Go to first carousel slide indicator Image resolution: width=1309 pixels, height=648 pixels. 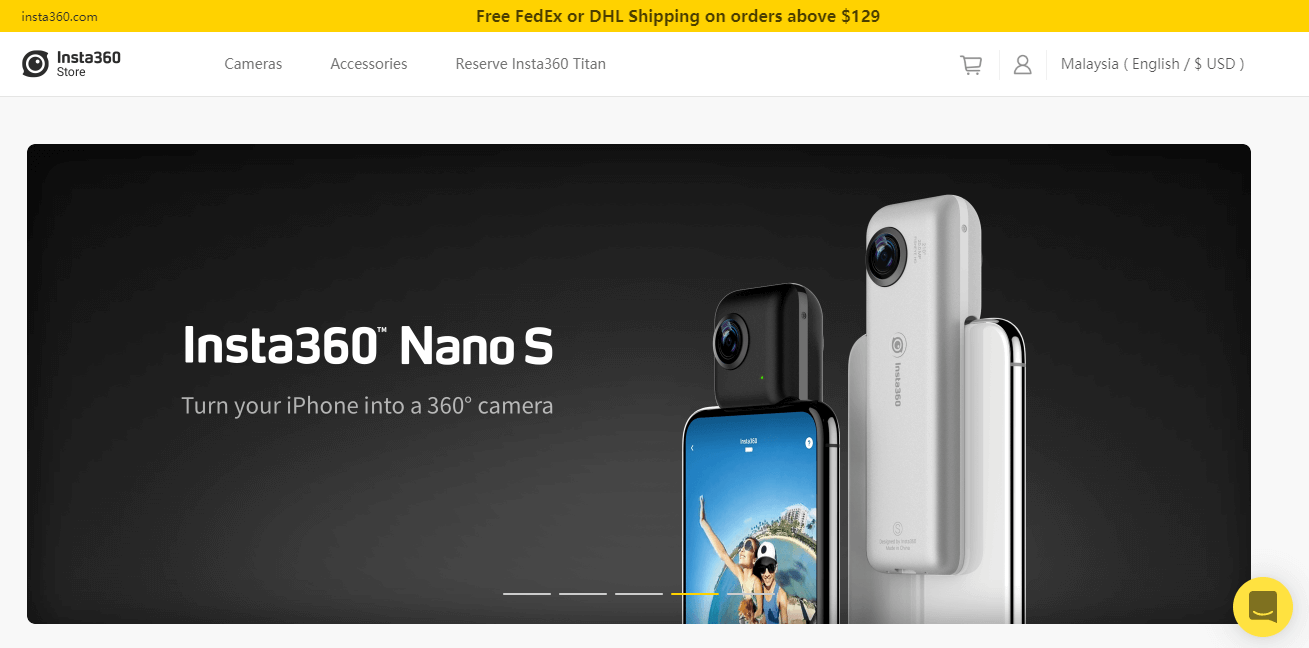click(527, 594)
